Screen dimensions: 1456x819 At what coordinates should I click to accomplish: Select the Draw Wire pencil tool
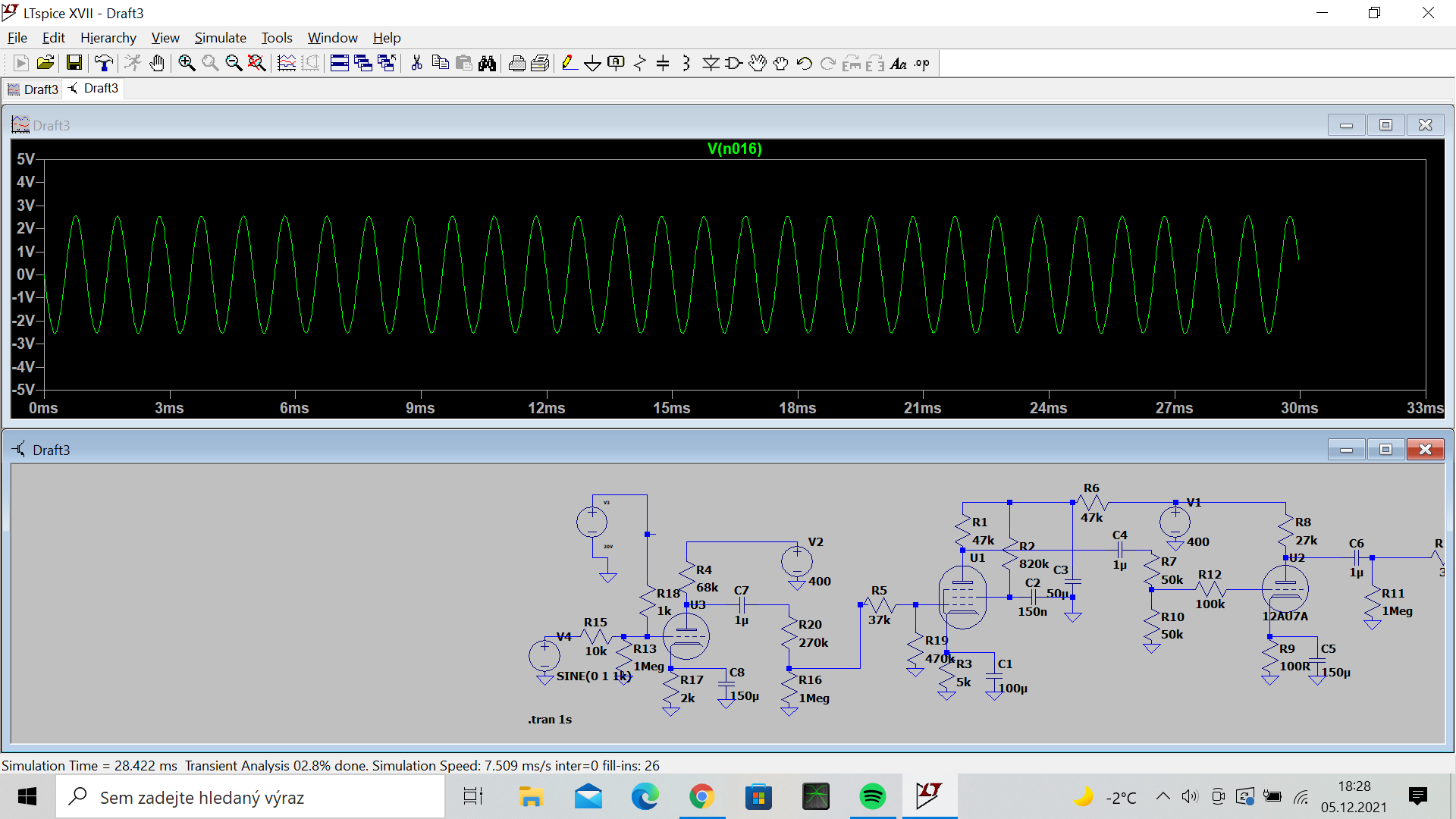(569, 64)
